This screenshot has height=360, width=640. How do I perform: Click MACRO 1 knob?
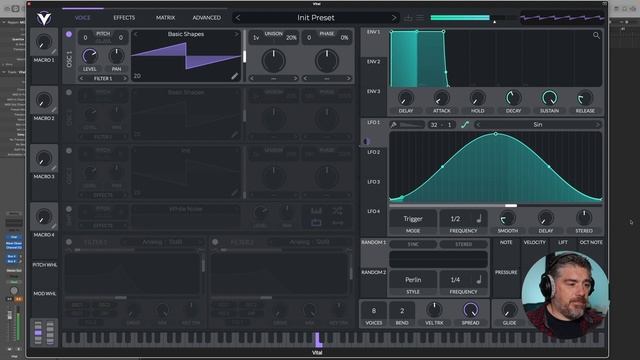point(43,42)
